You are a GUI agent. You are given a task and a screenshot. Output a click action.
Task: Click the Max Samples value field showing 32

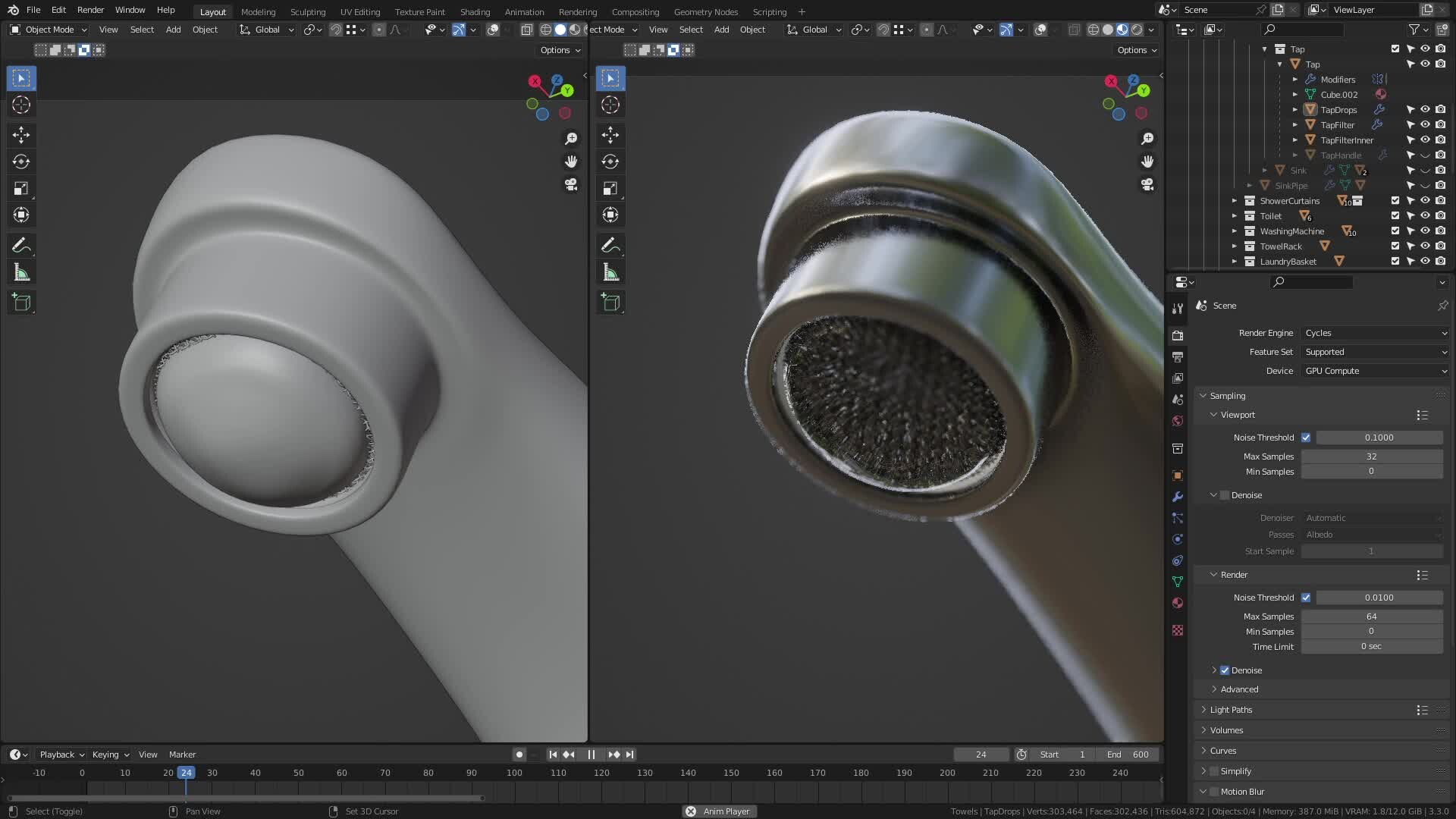pos(1372,456)
